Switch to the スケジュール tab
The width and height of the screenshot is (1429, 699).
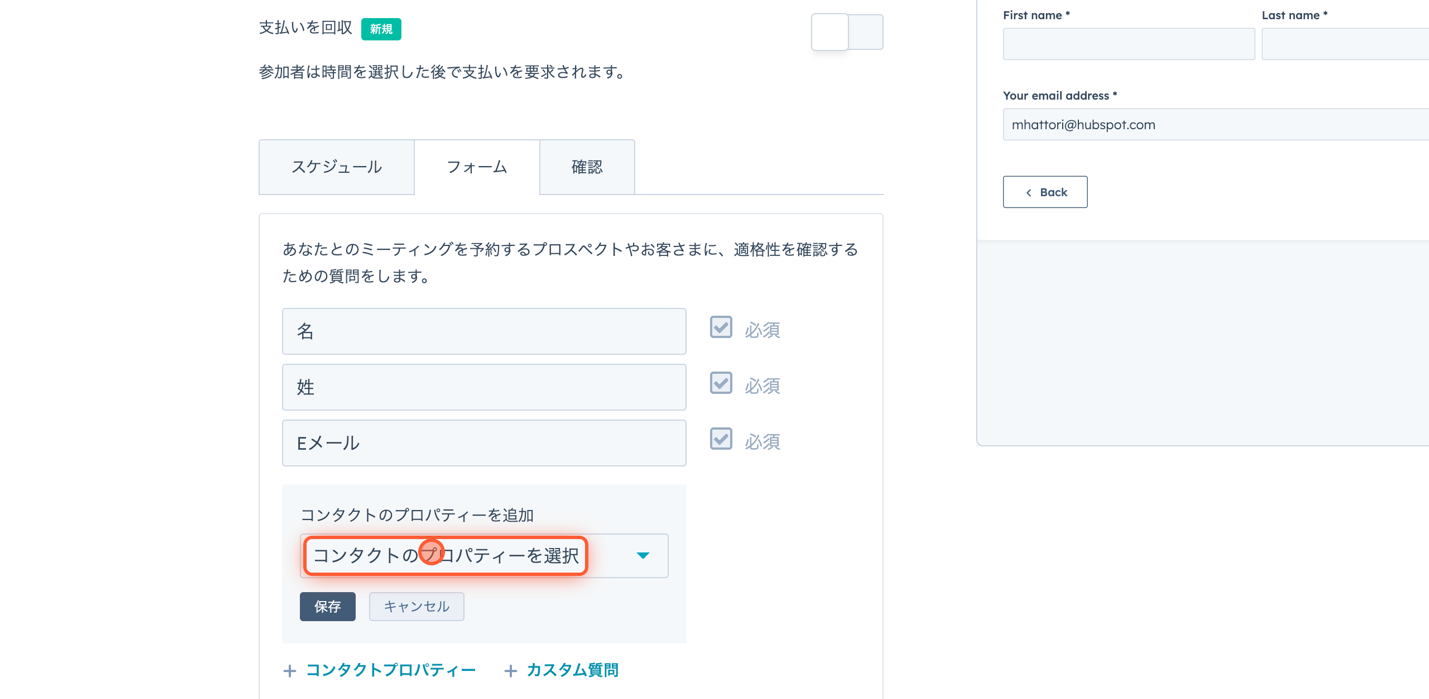tap(336, 167)
